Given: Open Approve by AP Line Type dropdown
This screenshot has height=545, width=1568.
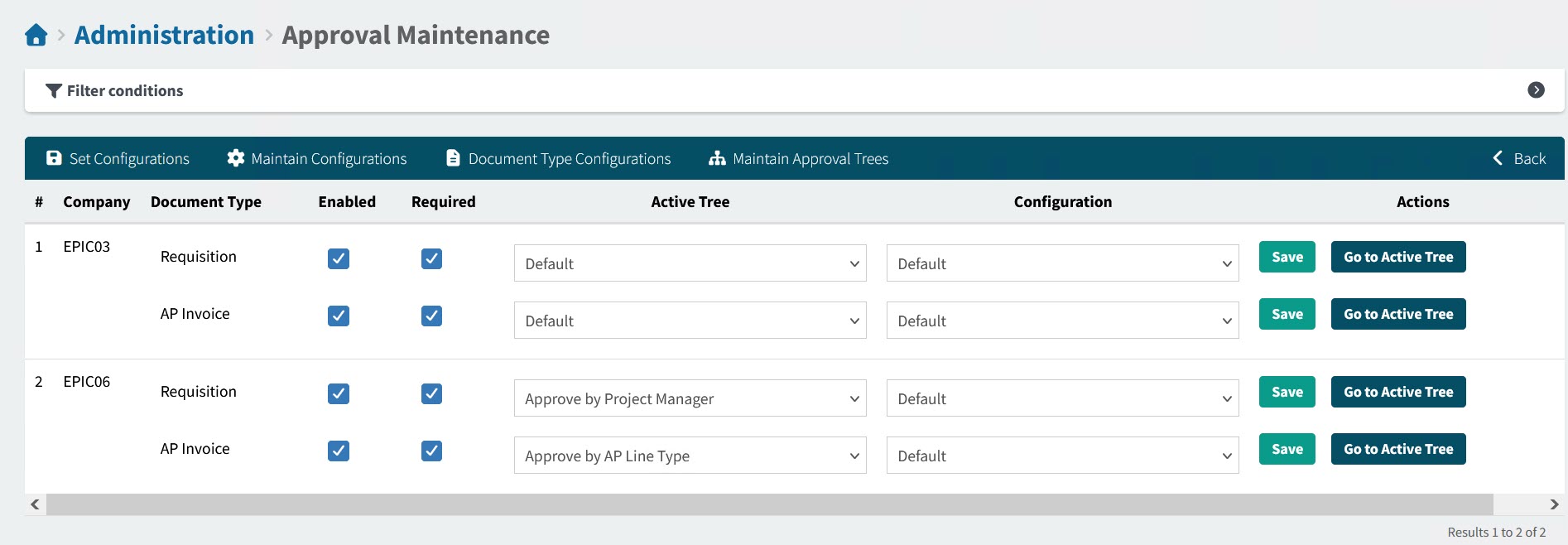Looking at the screenshot, I should (690, 456).
